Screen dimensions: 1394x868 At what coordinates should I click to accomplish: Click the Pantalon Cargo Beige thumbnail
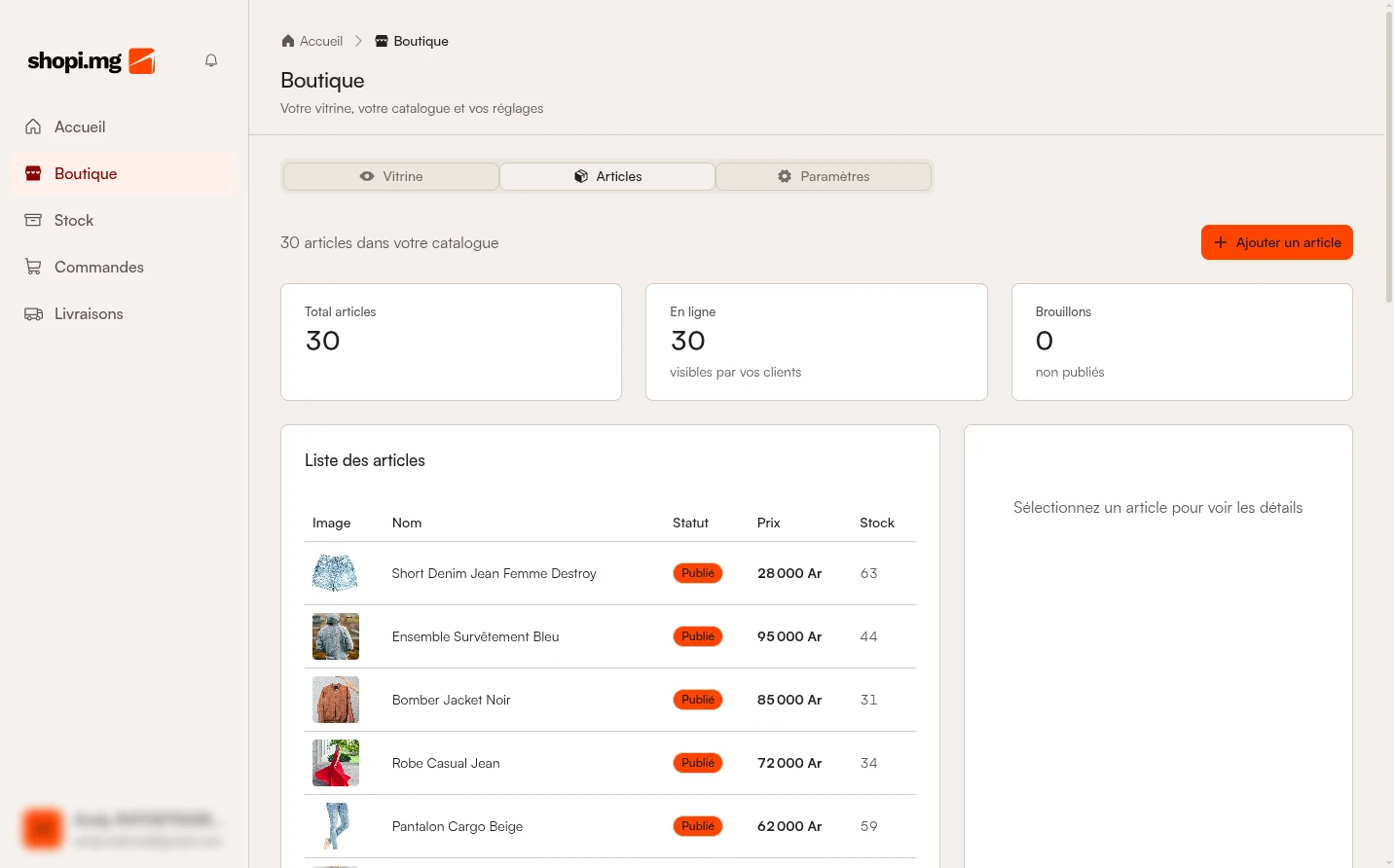pos(336,826)
